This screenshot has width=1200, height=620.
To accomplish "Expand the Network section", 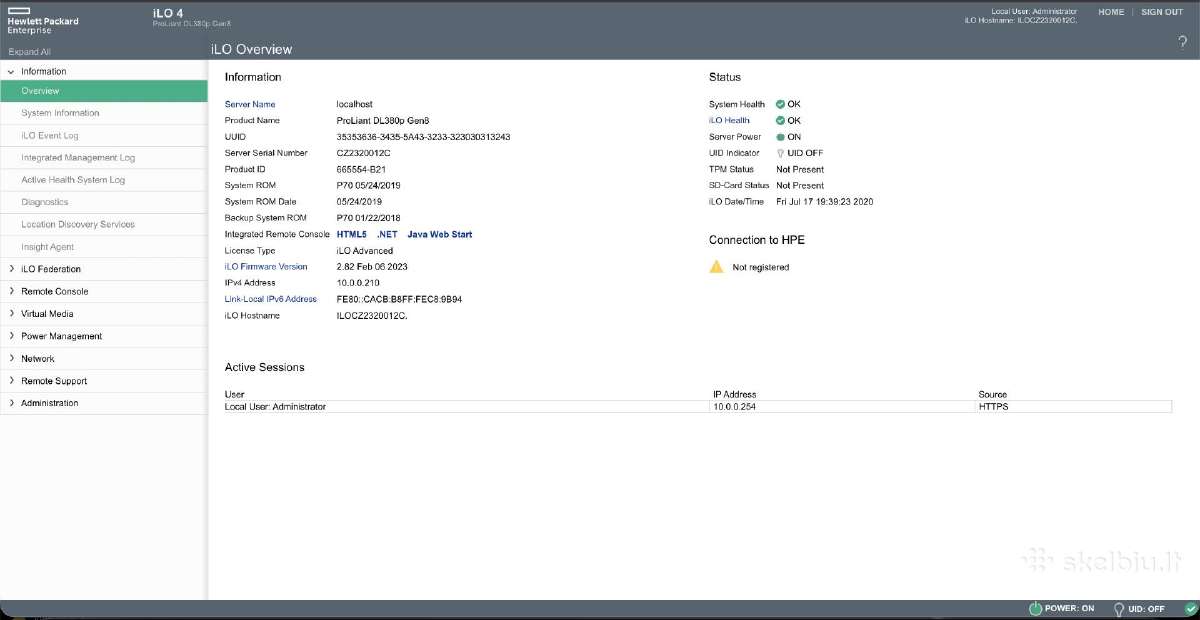I will (11, 358).
